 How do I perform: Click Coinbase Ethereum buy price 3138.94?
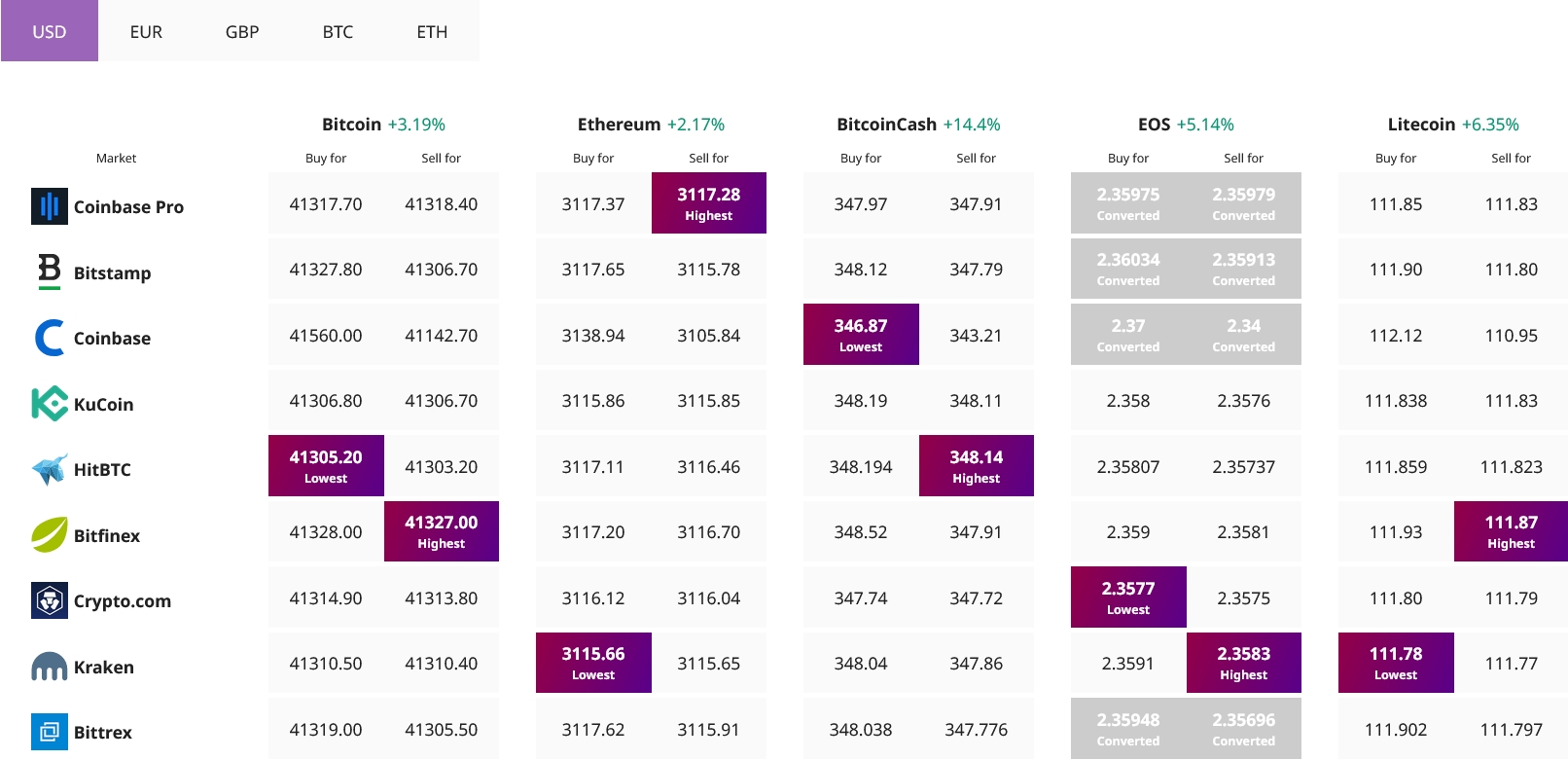click(x=593, y=335)
